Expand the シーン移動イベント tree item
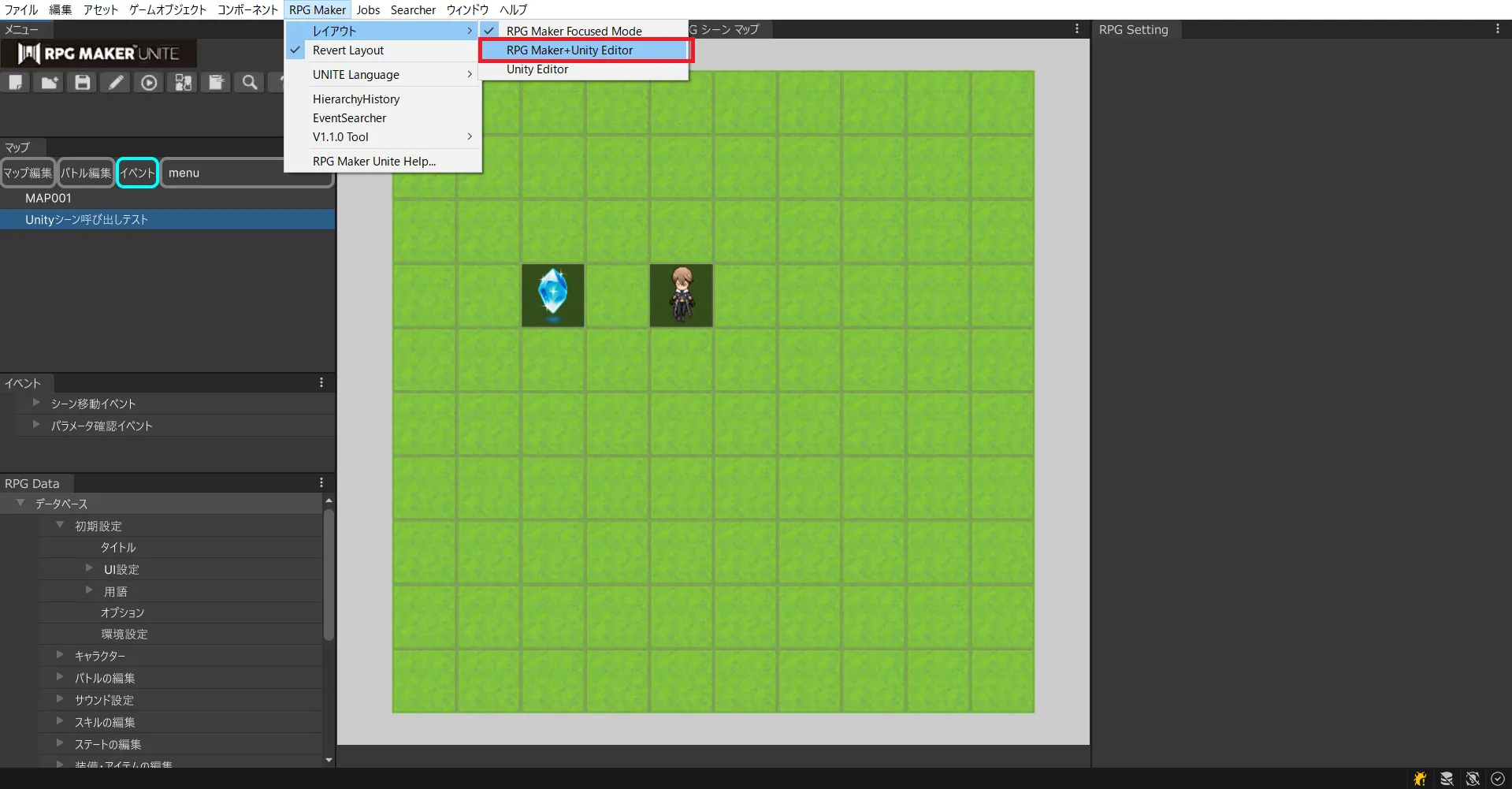Viewport: 1512px width, 789px height. click(x=36, y=403)
